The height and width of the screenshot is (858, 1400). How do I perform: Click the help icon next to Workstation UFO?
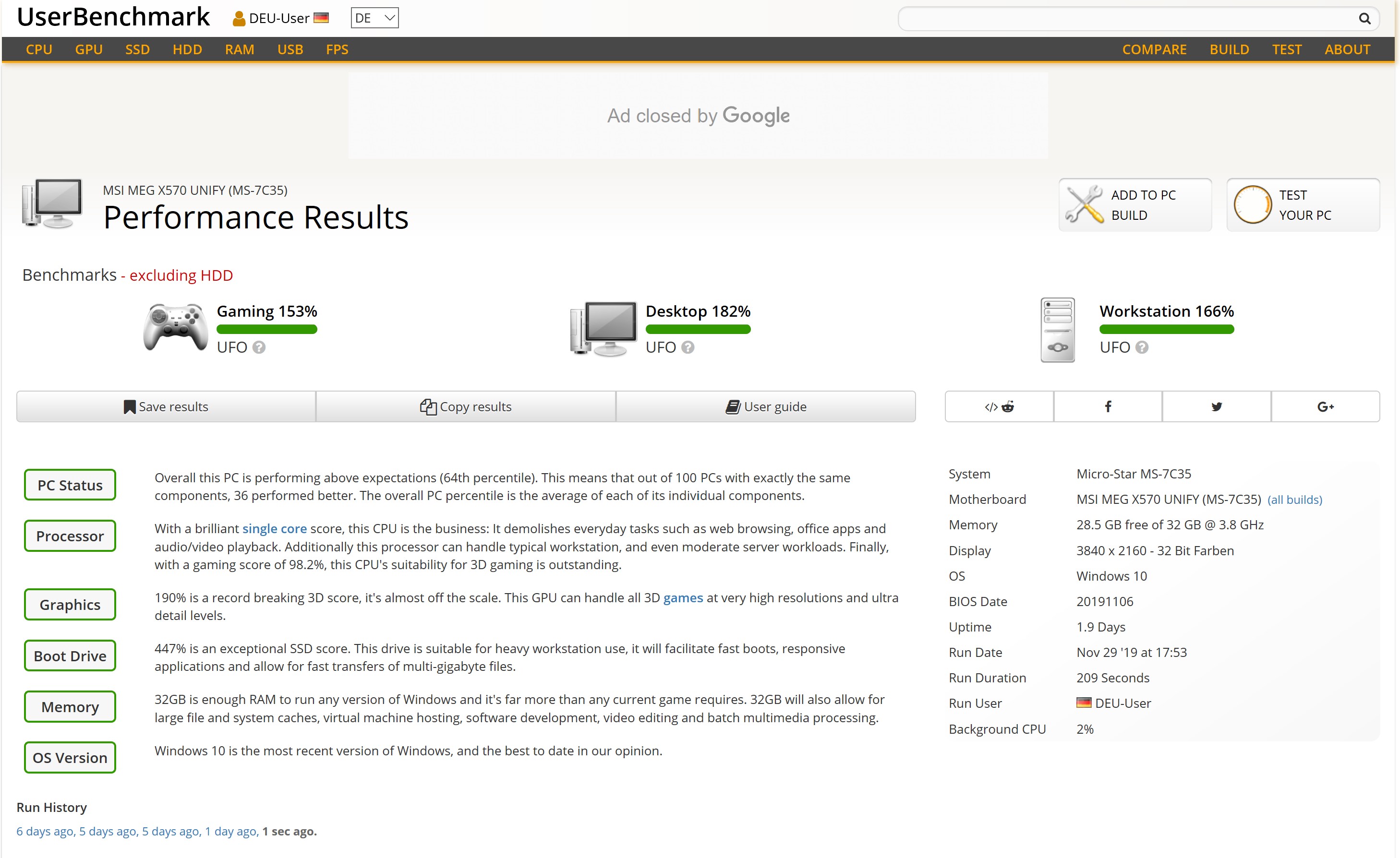pyautogui.click(x=1142, y=347)
